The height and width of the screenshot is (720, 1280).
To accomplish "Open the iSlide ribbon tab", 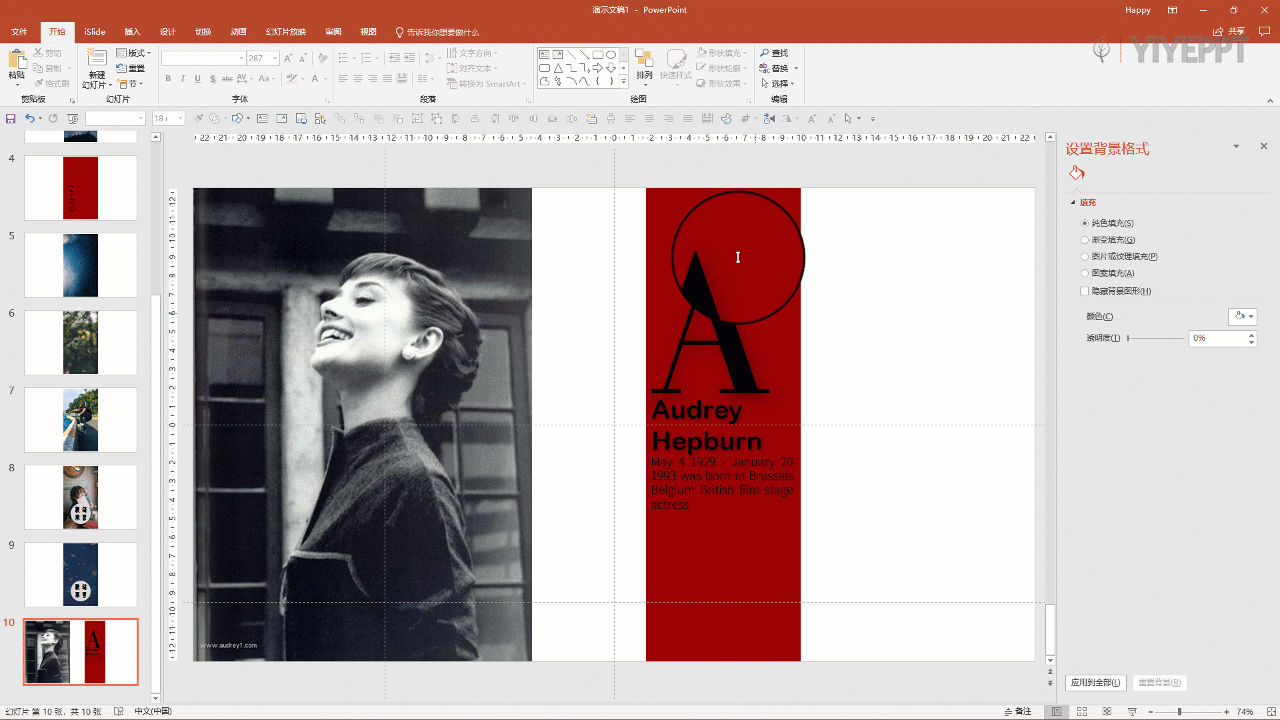I will click(x=95, y=32).
